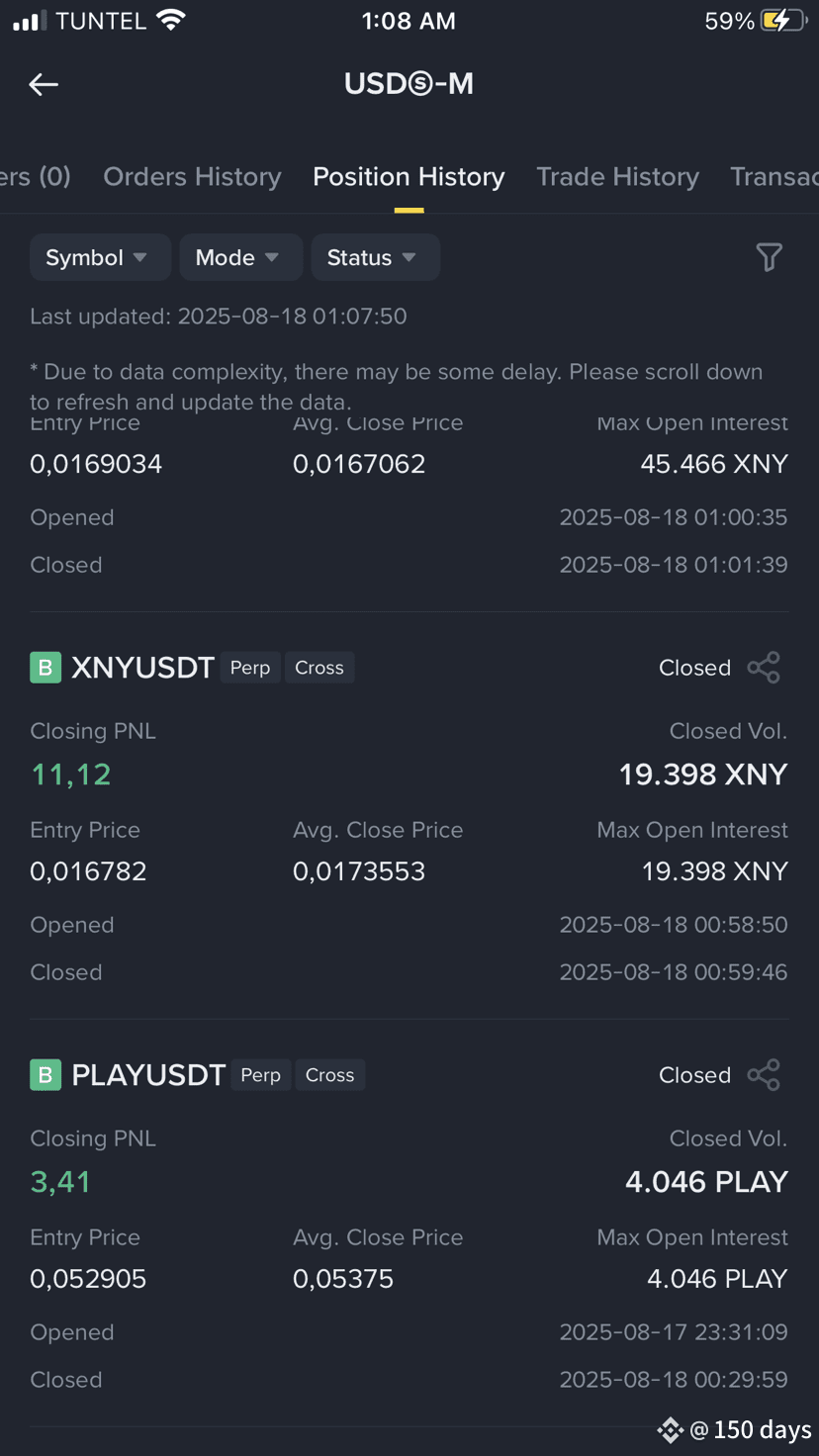Tap the watermark logo near 150 days

[671, 1429]
